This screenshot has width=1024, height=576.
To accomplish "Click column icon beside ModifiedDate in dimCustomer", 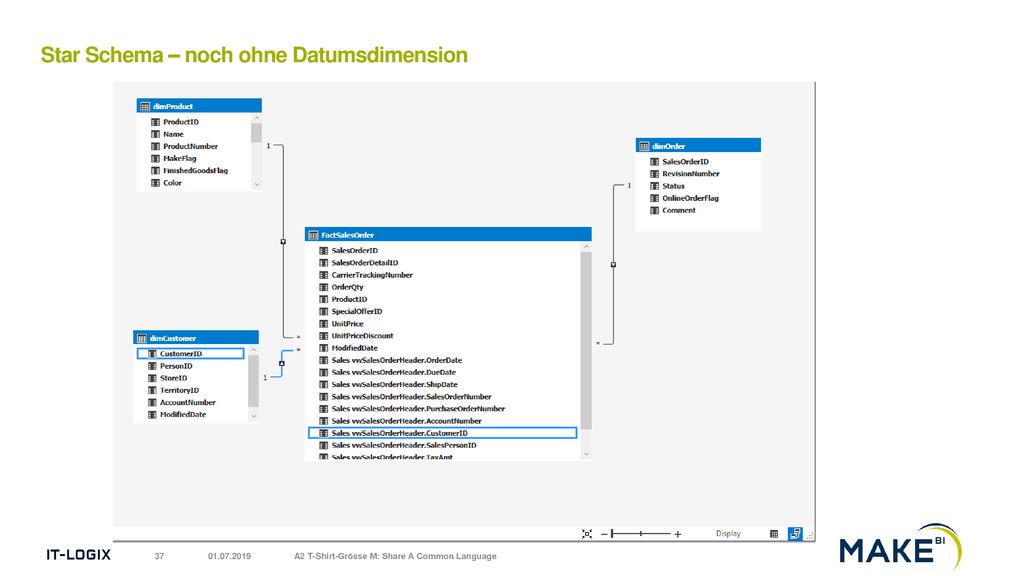I will [152, 415].
